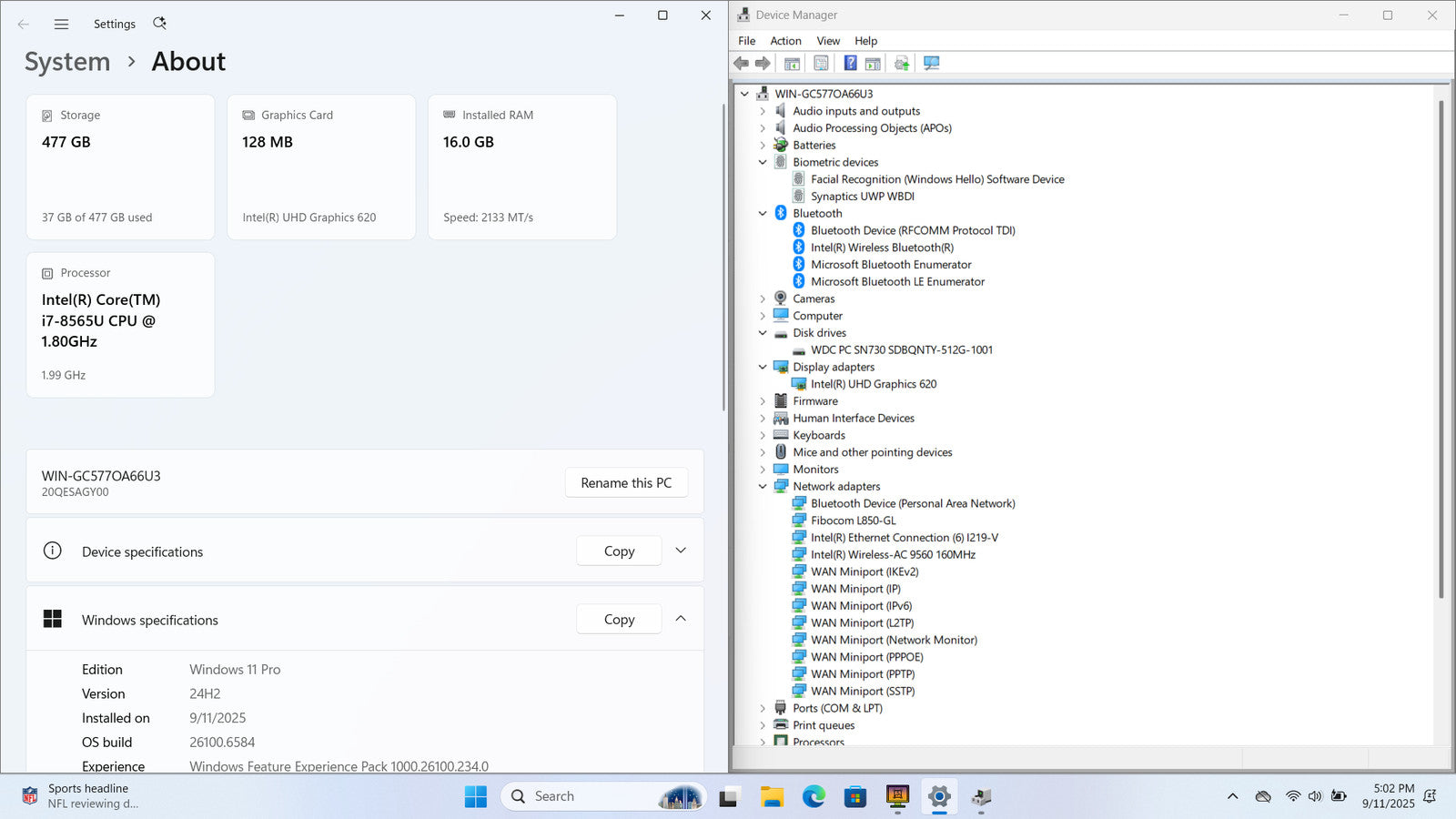This screenshot has height=819, width=1456.
Task: Click the System breadcrumb link
Action: (x=67, y=62)
